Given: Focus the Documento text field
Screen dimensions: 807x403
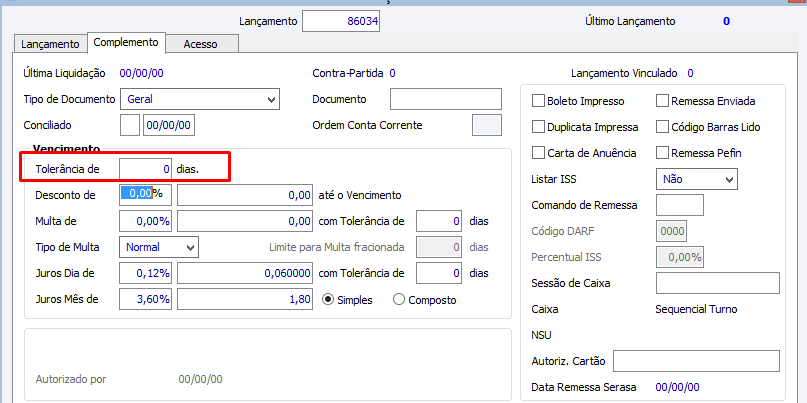Looking at the screenshot, I should pyautogui.click(x=445, y=99).
